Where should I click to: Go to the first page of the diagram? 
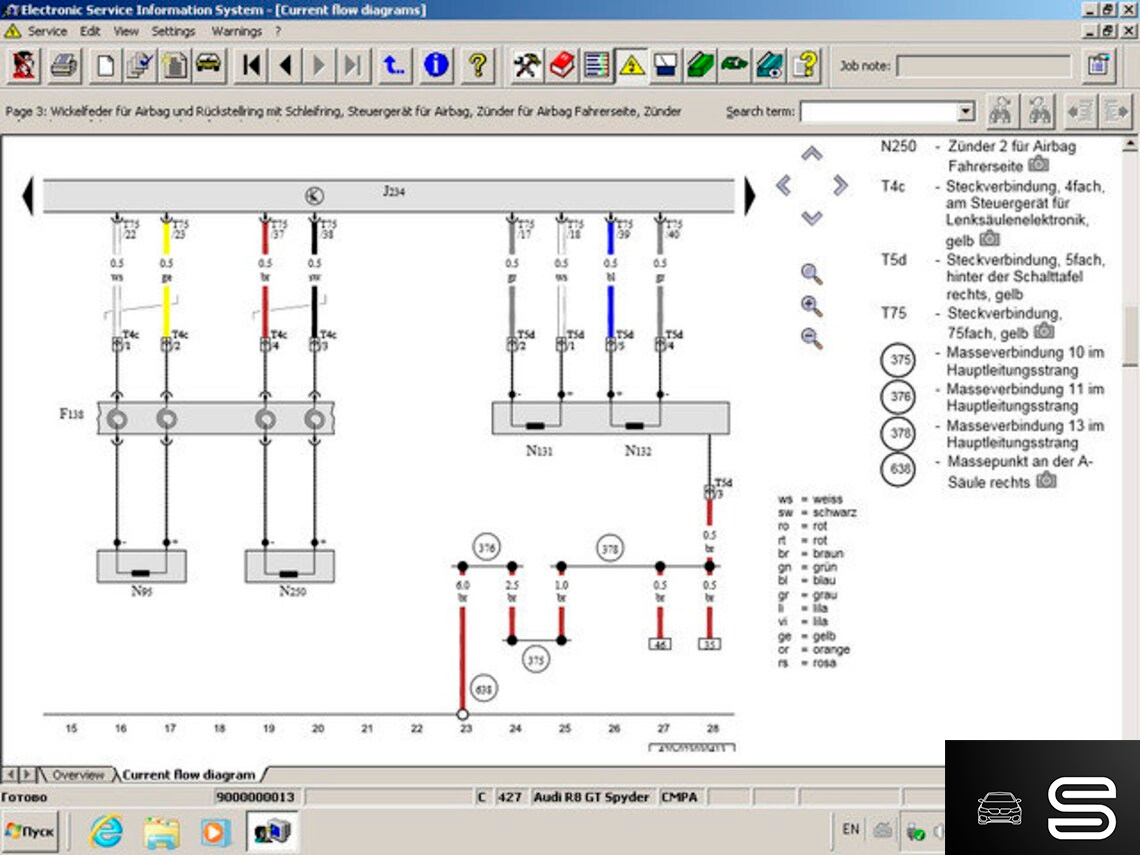click(252, 66)
